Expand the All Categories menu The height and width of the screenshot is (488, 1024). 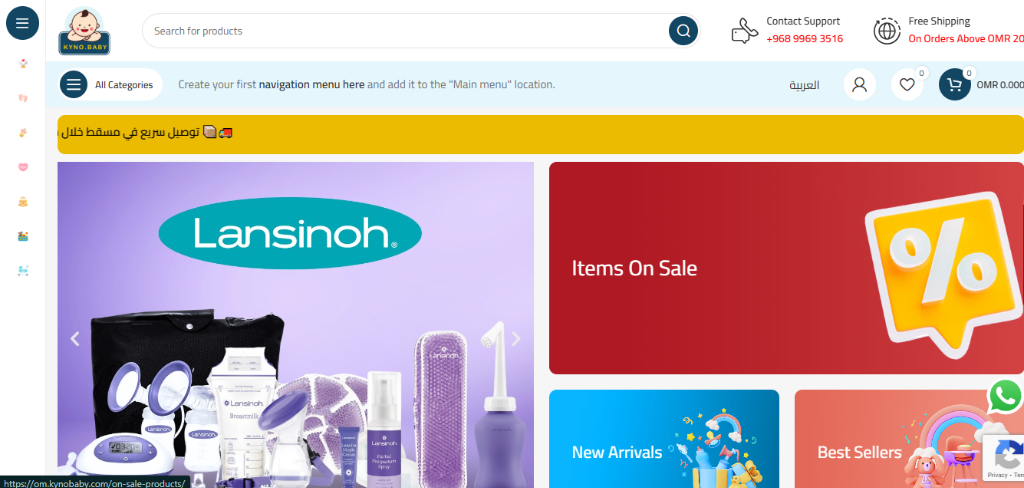point(110,84)
